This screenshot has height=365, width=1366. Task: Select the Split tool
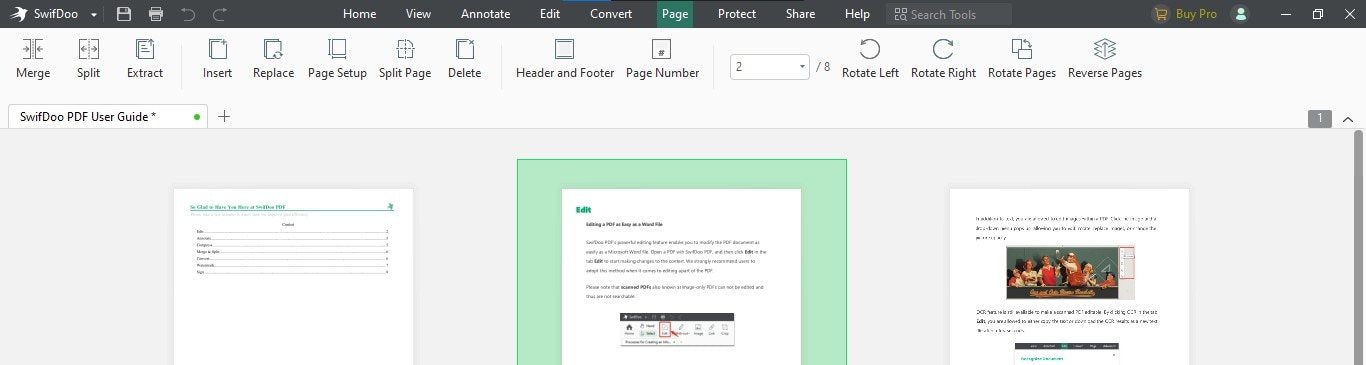(88, 49)
